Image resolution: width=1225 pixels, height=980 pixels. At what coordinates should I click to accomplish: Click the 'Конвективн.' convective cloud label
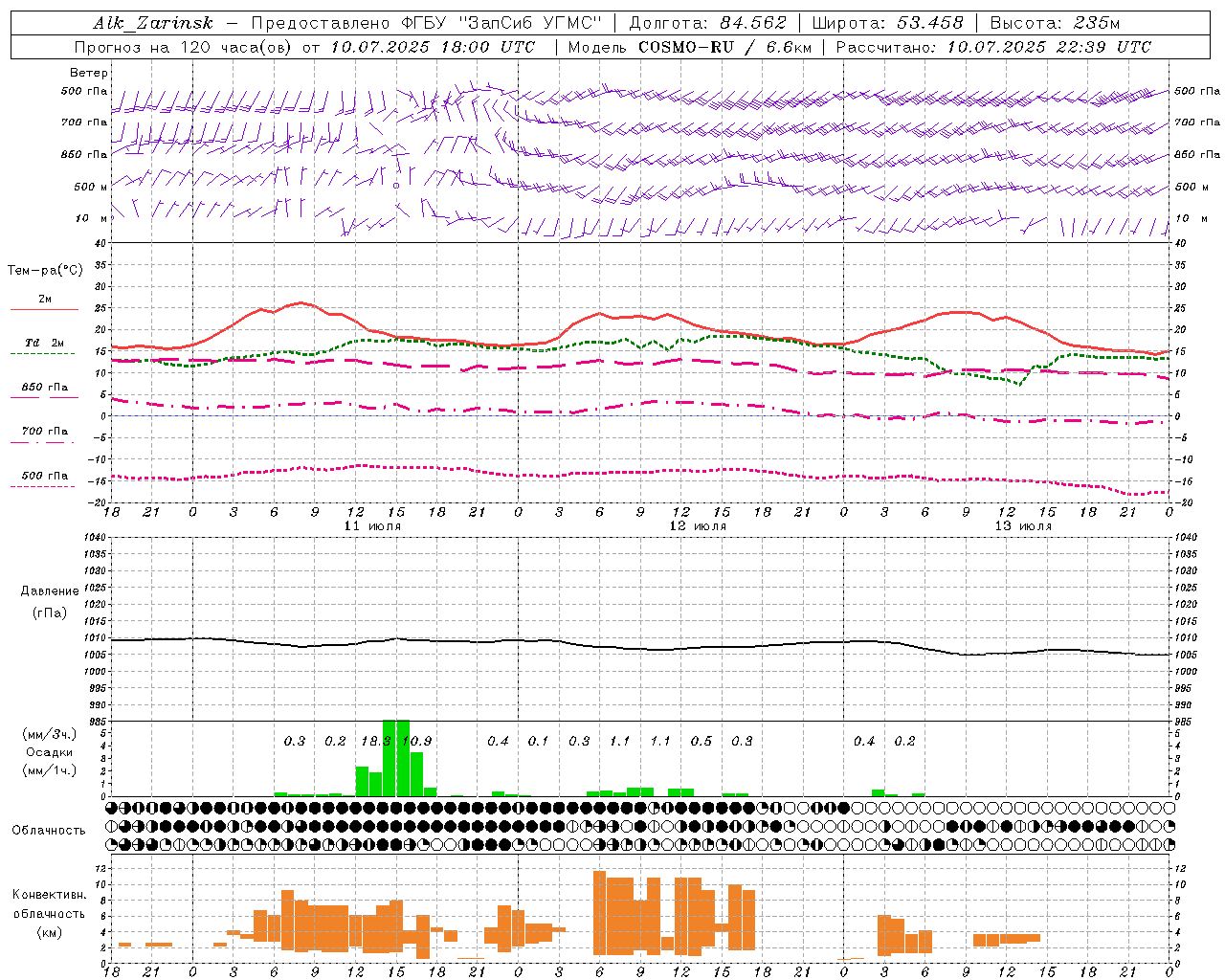tap(50, 895)
